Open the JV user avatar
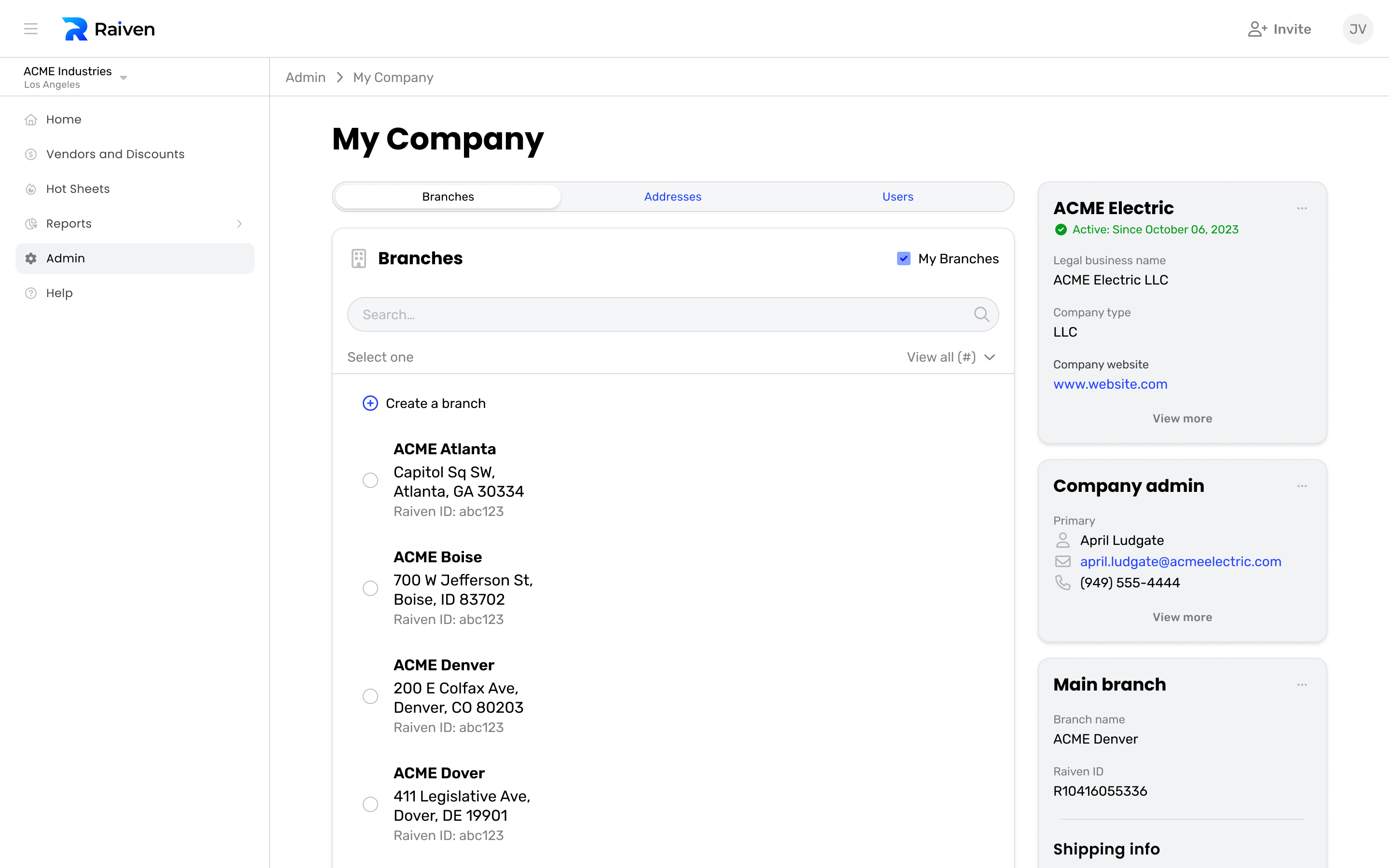Image resolution: width=1389 pixels, height=868 pixels. (1358, 29)
